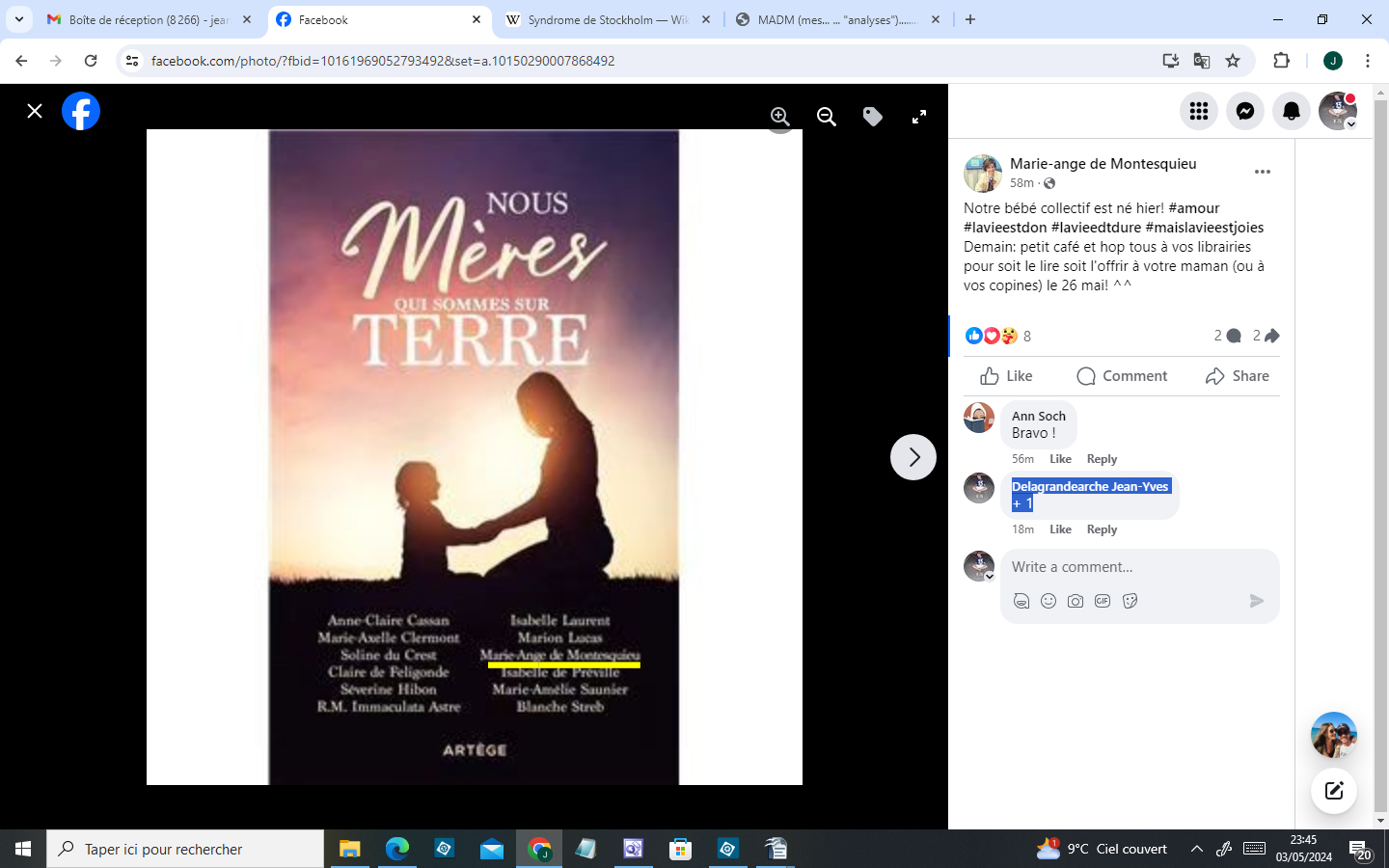Zoom out of the photo
The width and height of the screenshot is (1389, 868).
[x=827, y=117]
